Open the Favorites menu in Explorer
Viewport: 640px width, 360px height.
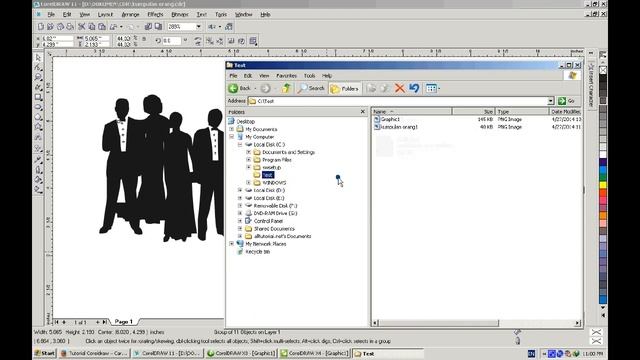click(x=287, y=76)
